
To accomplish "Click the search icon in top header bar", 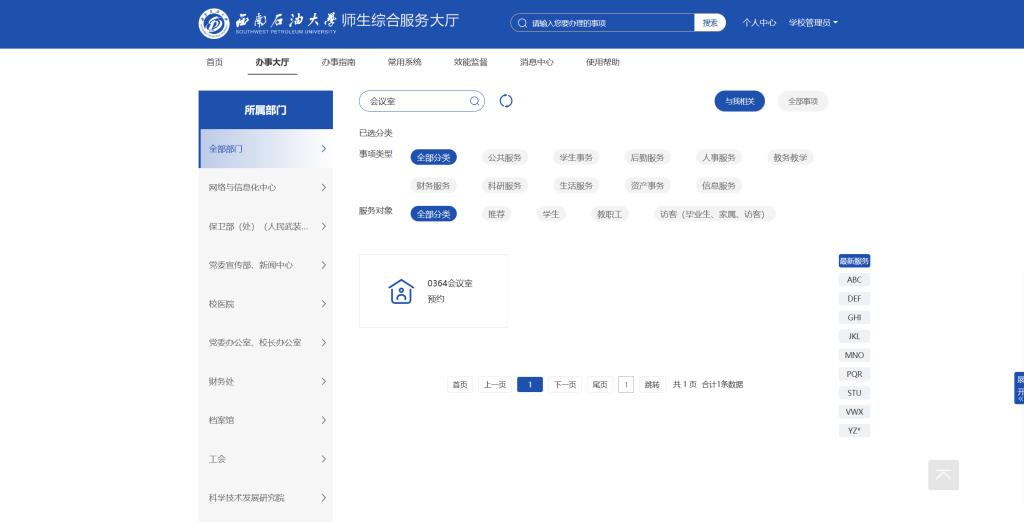I will pos(522,23).
